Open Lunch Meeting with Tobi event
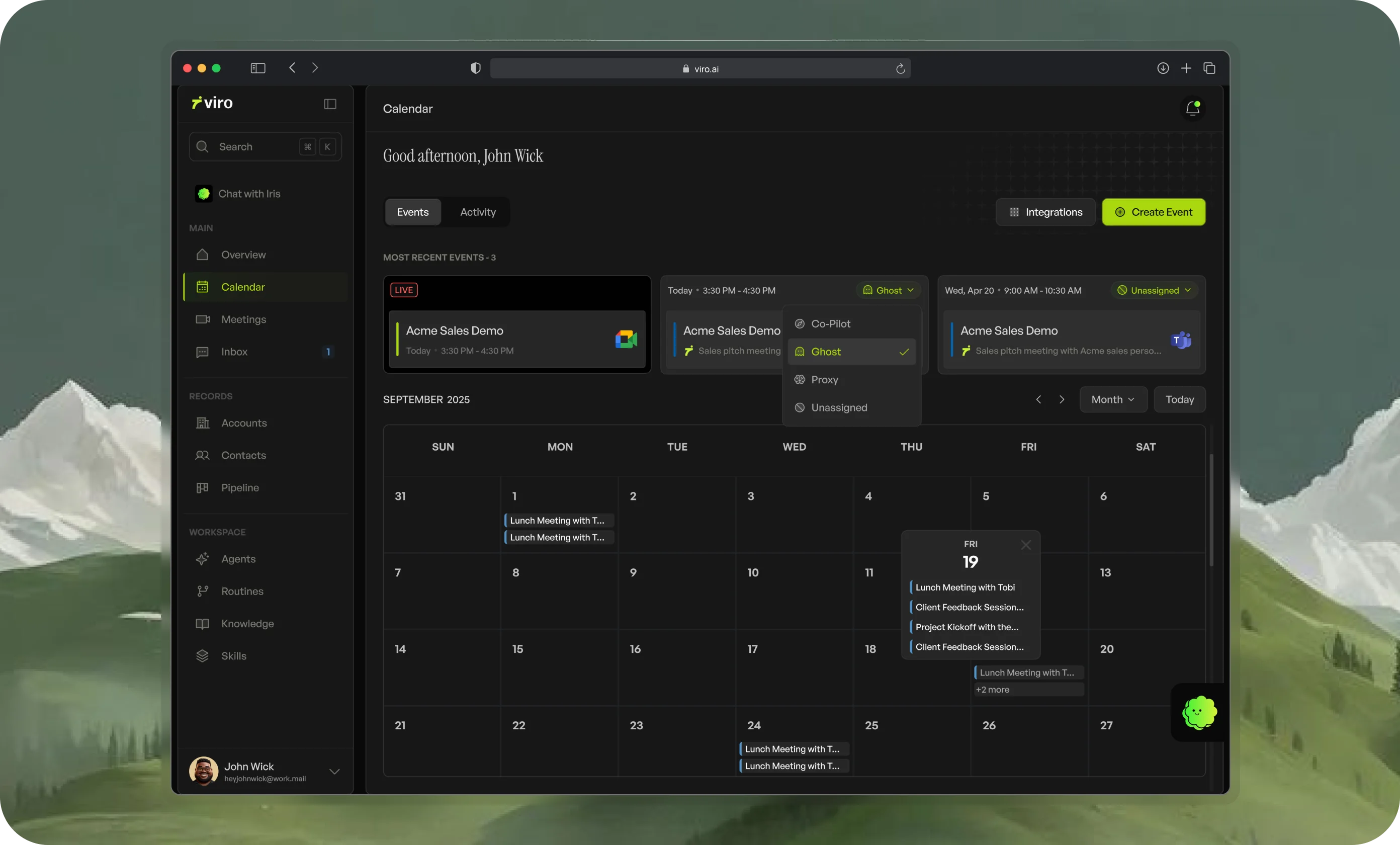Image resolution: width=1400 pixels, height=845 pixels. point(970,587)
